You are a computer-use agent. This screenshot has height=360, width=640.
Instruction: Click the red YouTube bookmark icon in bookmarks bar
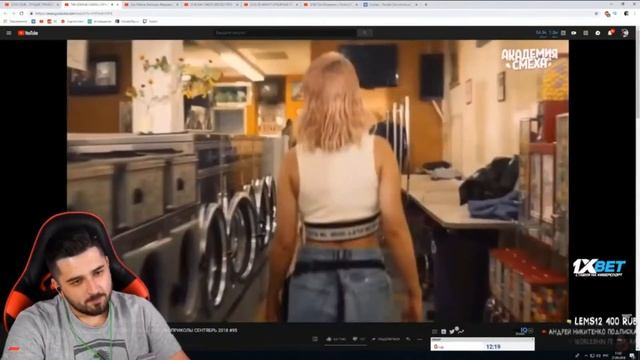coord(41,21)
